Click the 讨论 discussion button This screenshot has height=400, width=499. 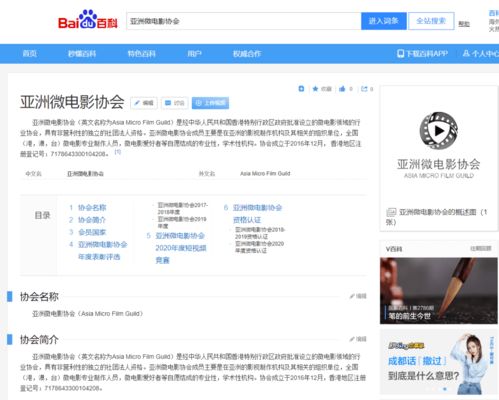[175, 103]
